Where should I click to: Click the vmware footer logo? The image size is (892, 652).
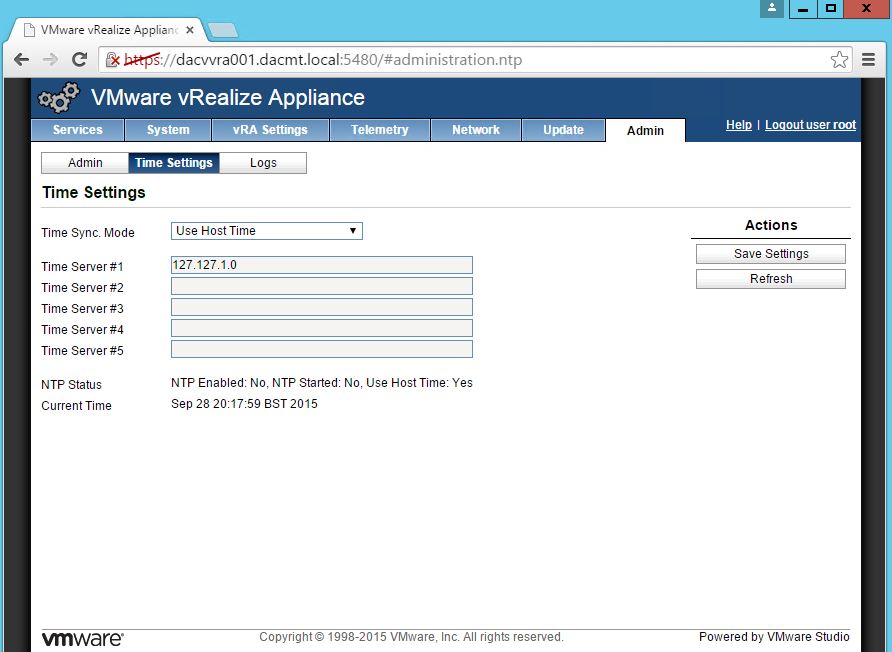pyautogui.click(x=82, y=638)
